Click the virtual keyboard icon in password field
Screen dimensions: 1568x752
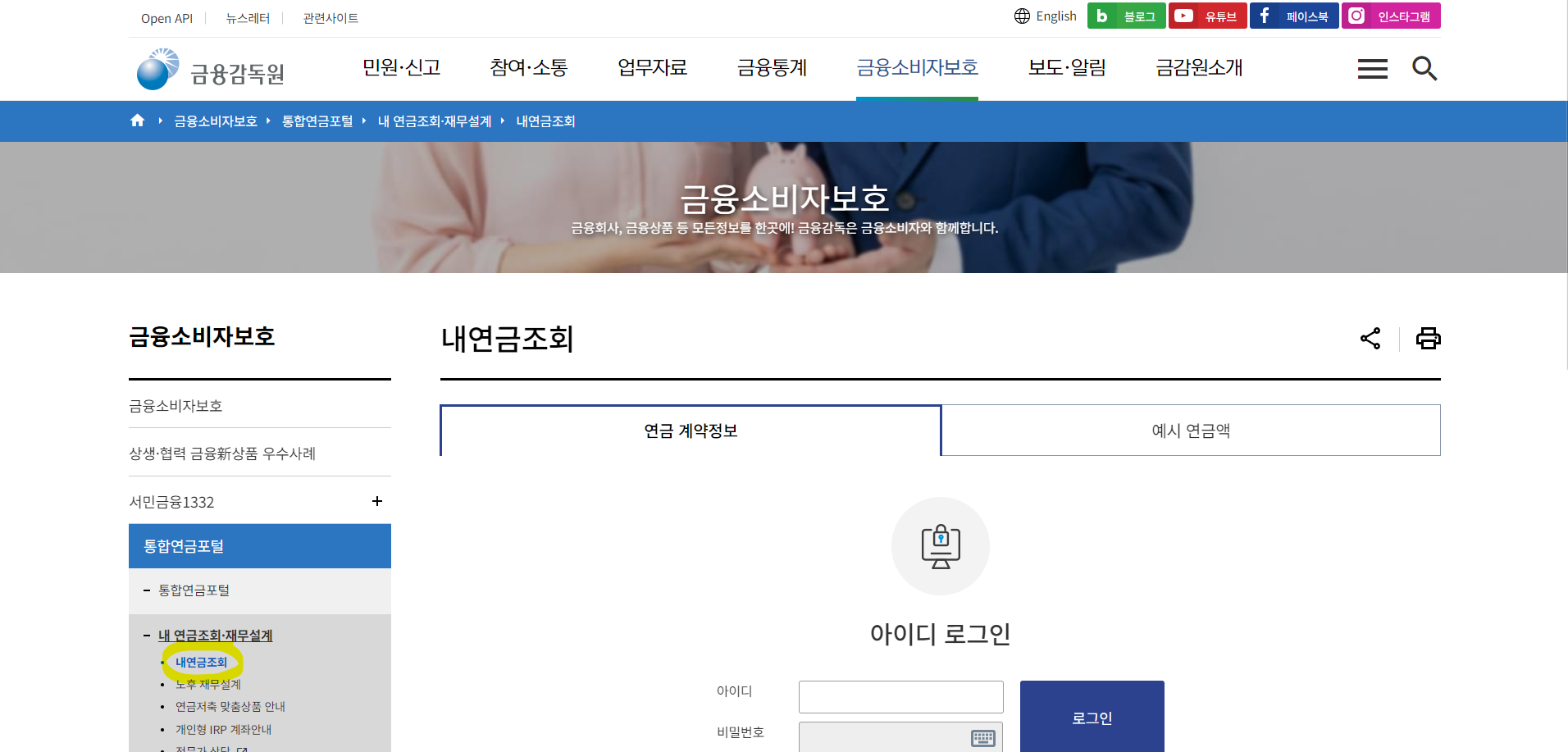[983, 738]
